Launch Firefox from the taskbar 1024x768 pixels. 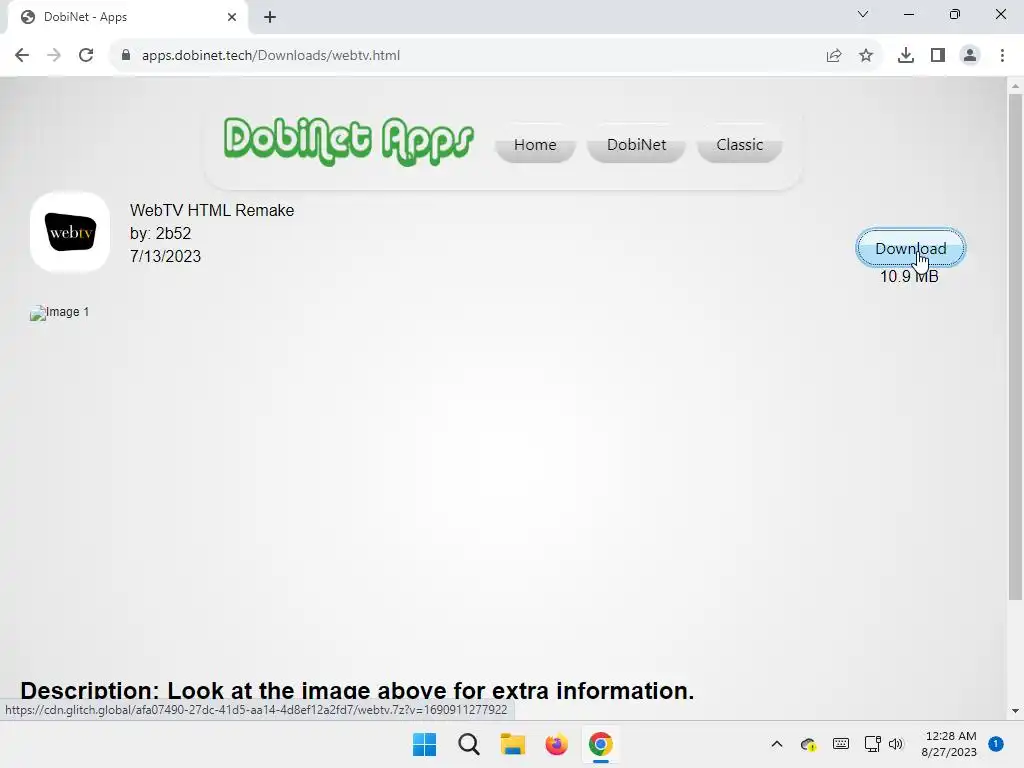coord(556,744)
